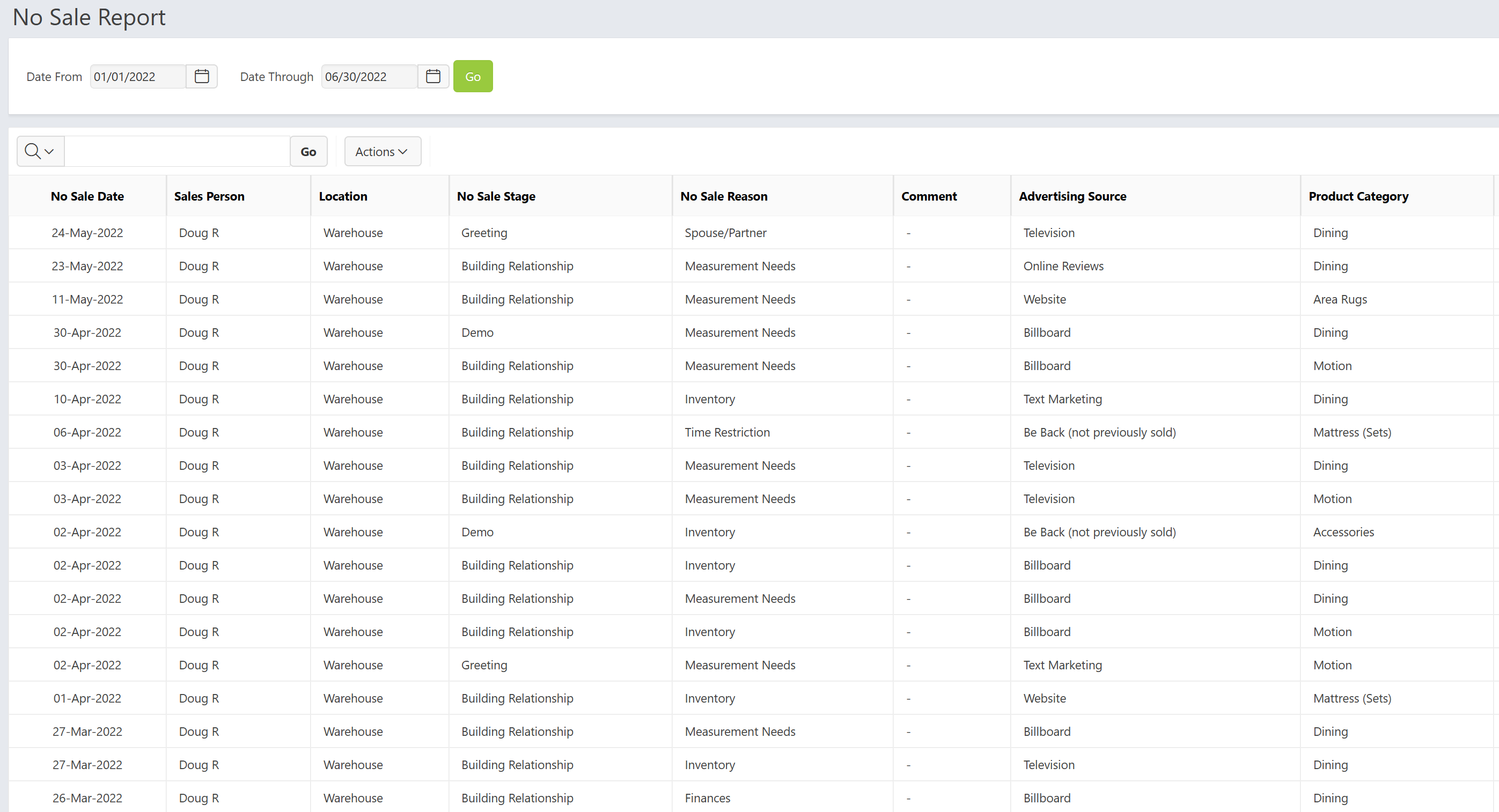Open the Date From calendar picker
Viewport: 1499px width, 812px height.
[x=201, y=76]
